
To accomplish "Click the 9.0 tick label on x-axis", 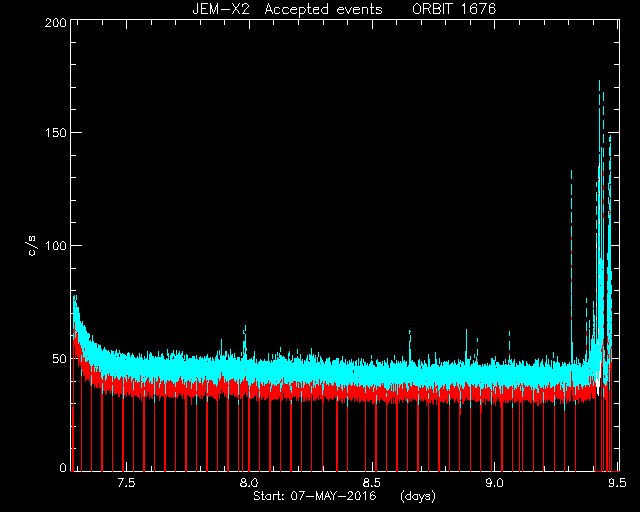I will click(494, 483).
